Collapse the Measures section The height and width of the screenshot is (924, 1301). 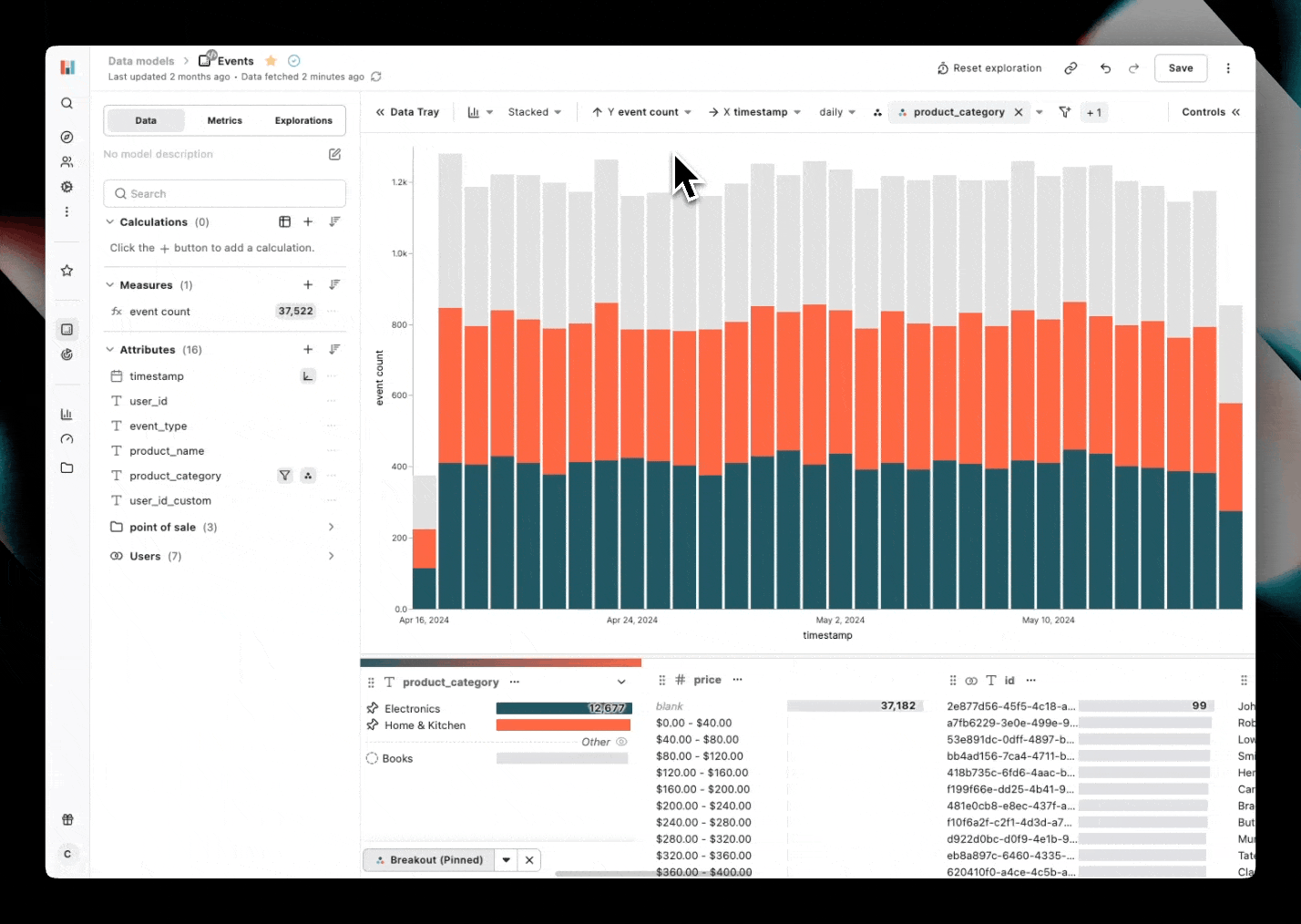click(110, 284)
